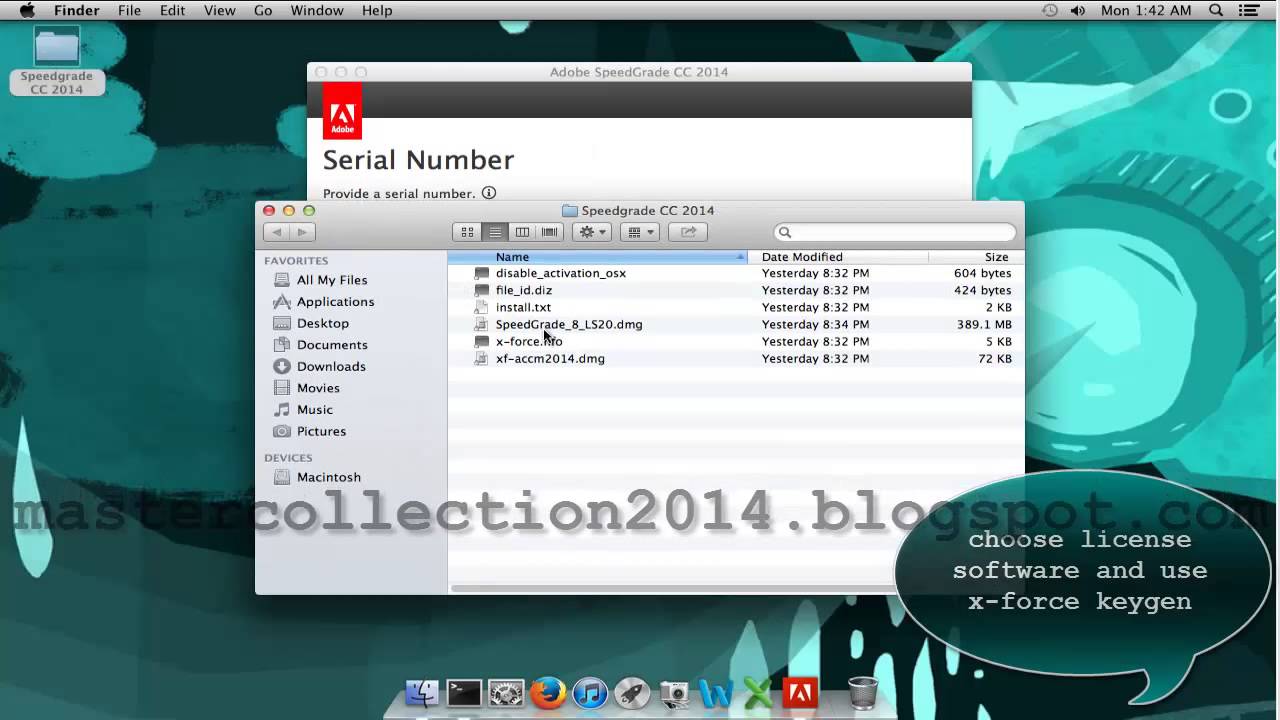
Task: Open the Finder menu in menu bar
Action: 76,10
